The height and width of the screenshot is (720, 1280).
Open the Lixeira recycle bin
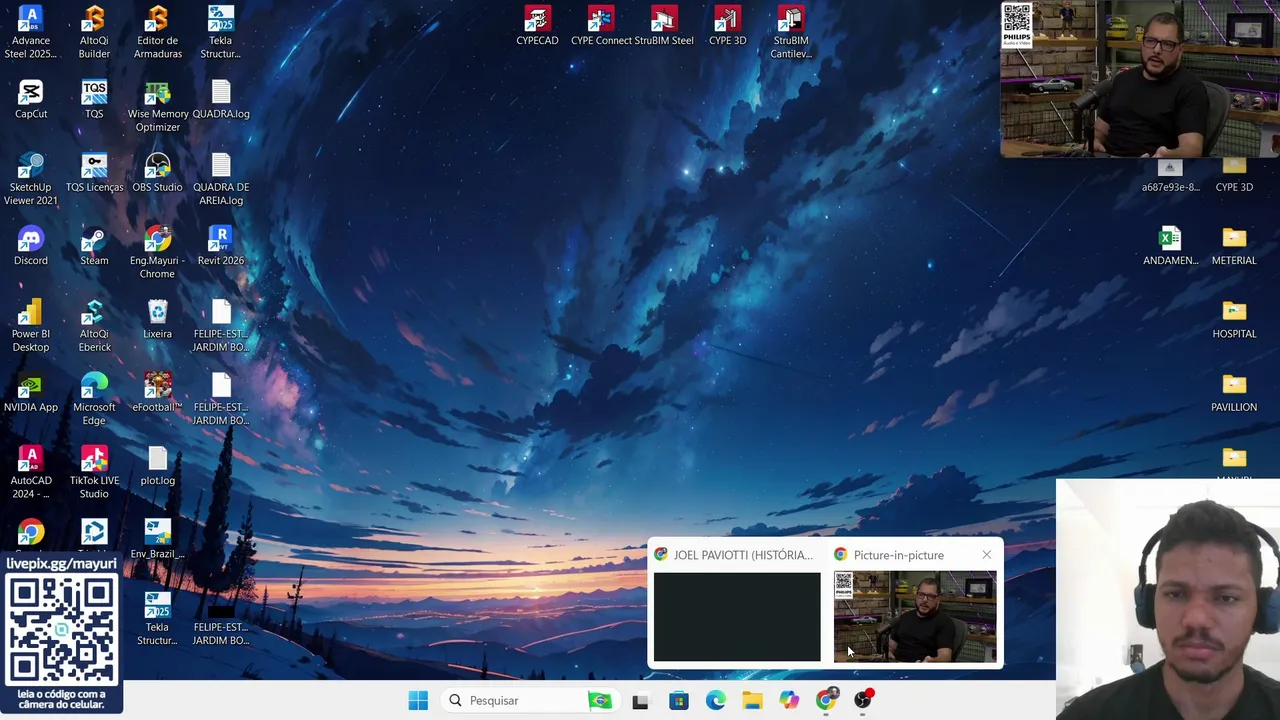(157, 320)
